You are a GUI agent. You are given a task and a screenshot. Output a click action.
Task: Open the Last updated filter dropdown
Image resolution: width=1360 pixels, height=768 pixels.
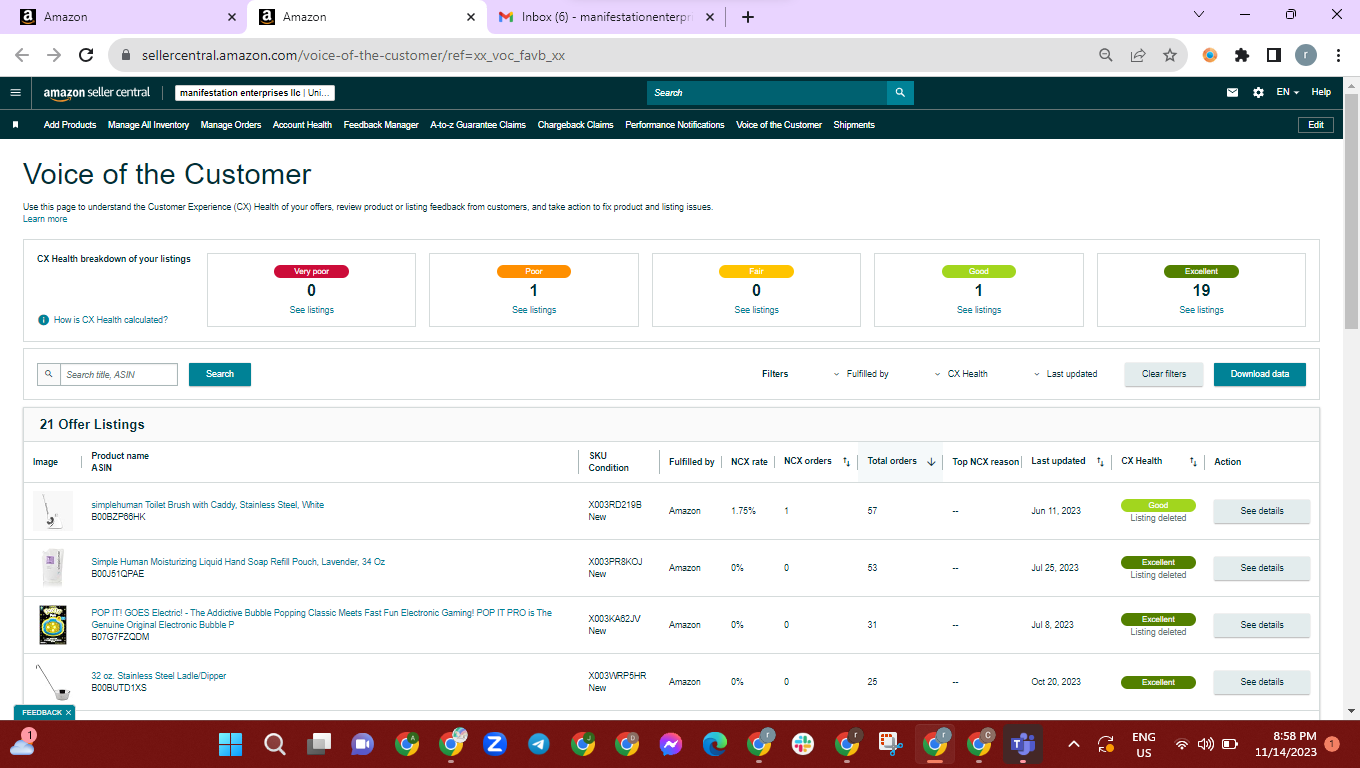(x=1065, y=374)
